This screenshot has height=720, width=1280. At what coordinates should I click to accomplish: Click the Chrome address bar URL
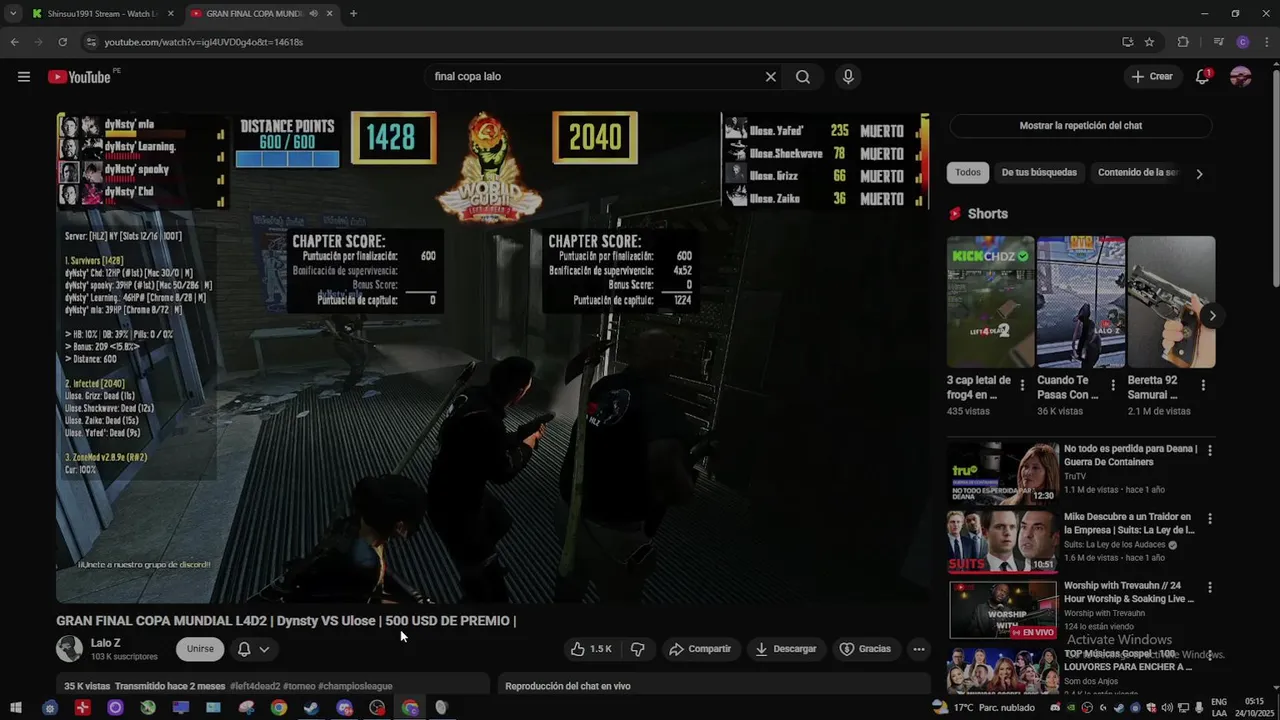[204, 42]
